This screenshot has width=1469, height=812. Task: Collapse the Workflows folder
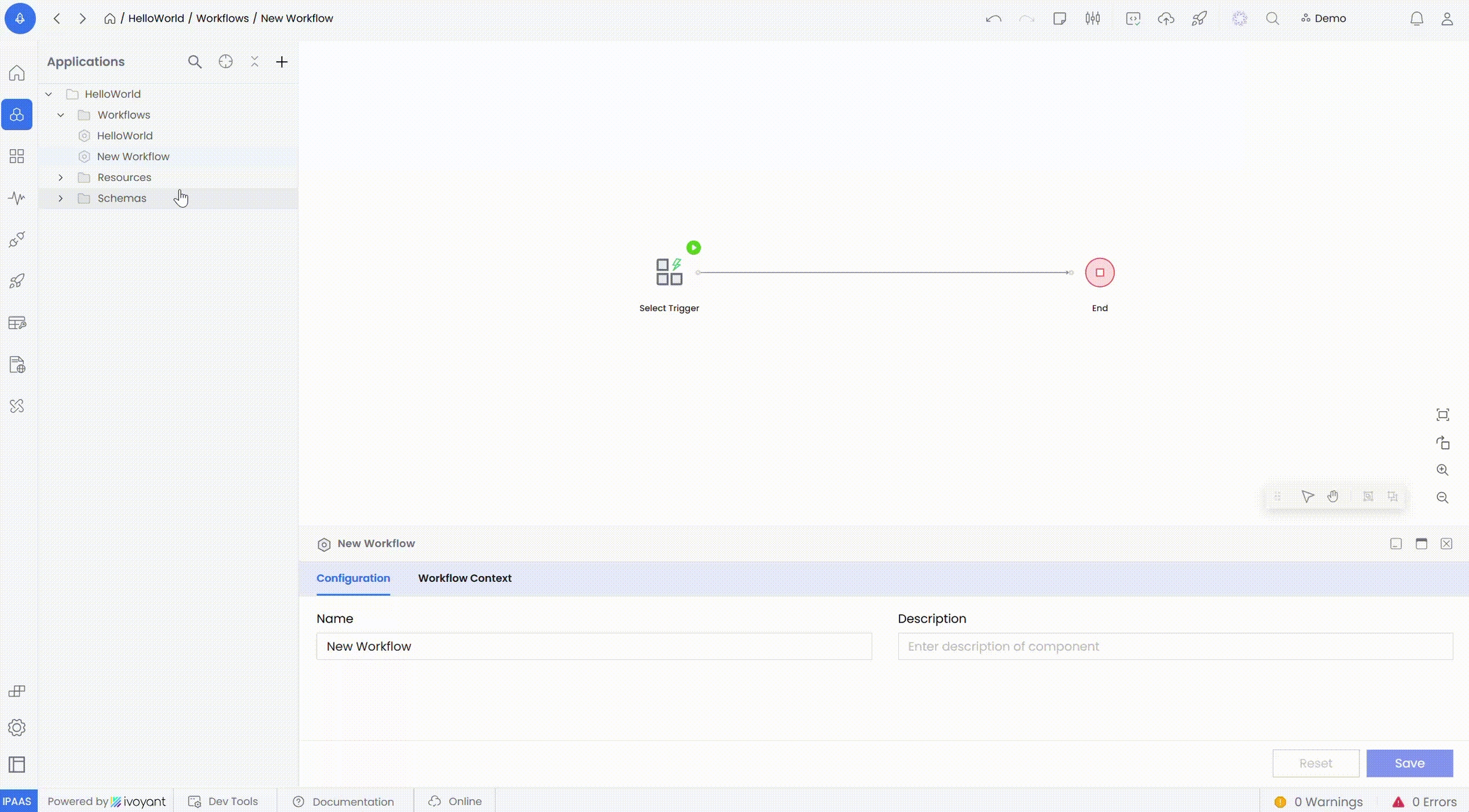point(61,115)
